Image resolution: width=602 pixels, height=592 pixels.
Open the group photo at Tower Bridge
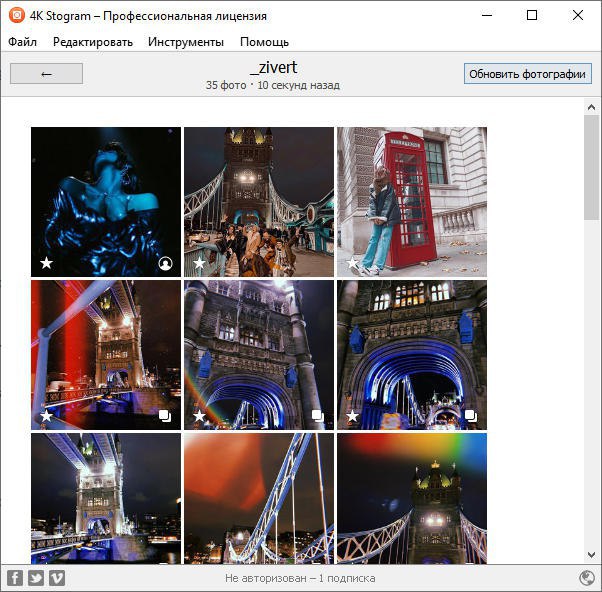click(x=259, y=202)
